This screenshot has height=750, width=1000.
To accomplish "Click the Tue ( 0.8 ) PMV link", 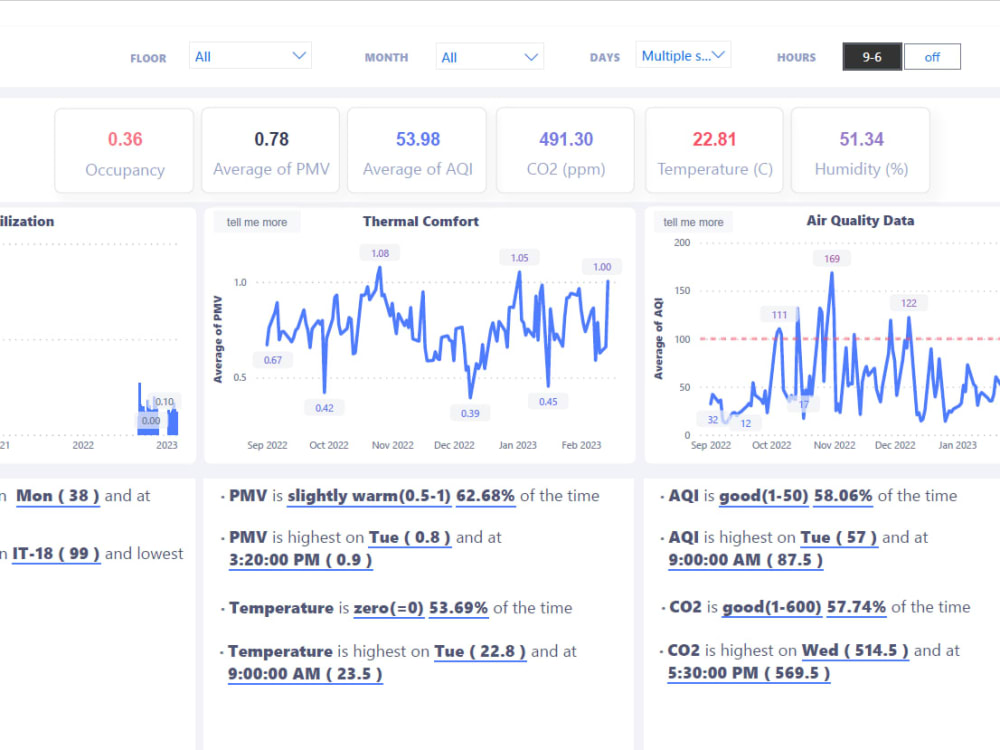I will coord(409,537).
